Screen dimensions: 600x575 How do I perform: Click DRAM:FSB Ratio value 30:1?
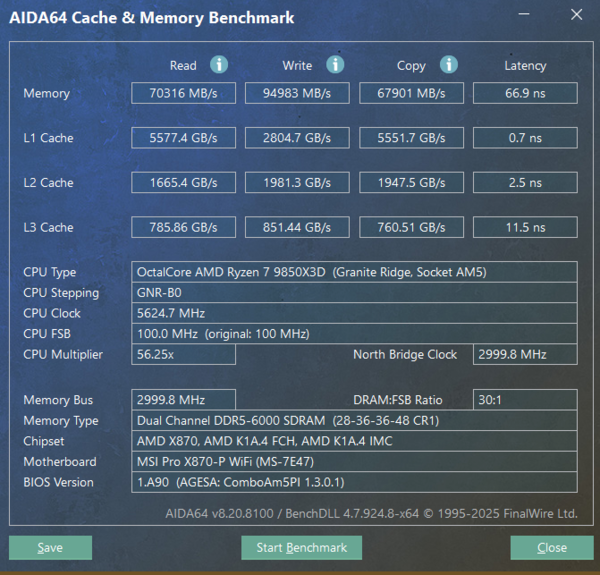(525, 400)
